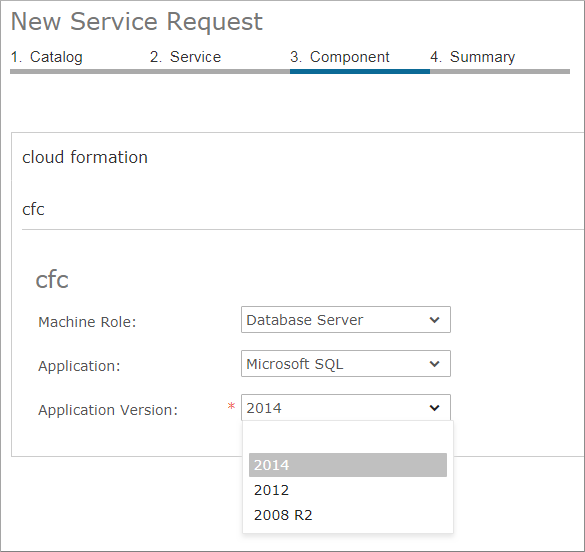Open the Summary step
This screenshot has width=585, height=552.
[x=473, y=57]
